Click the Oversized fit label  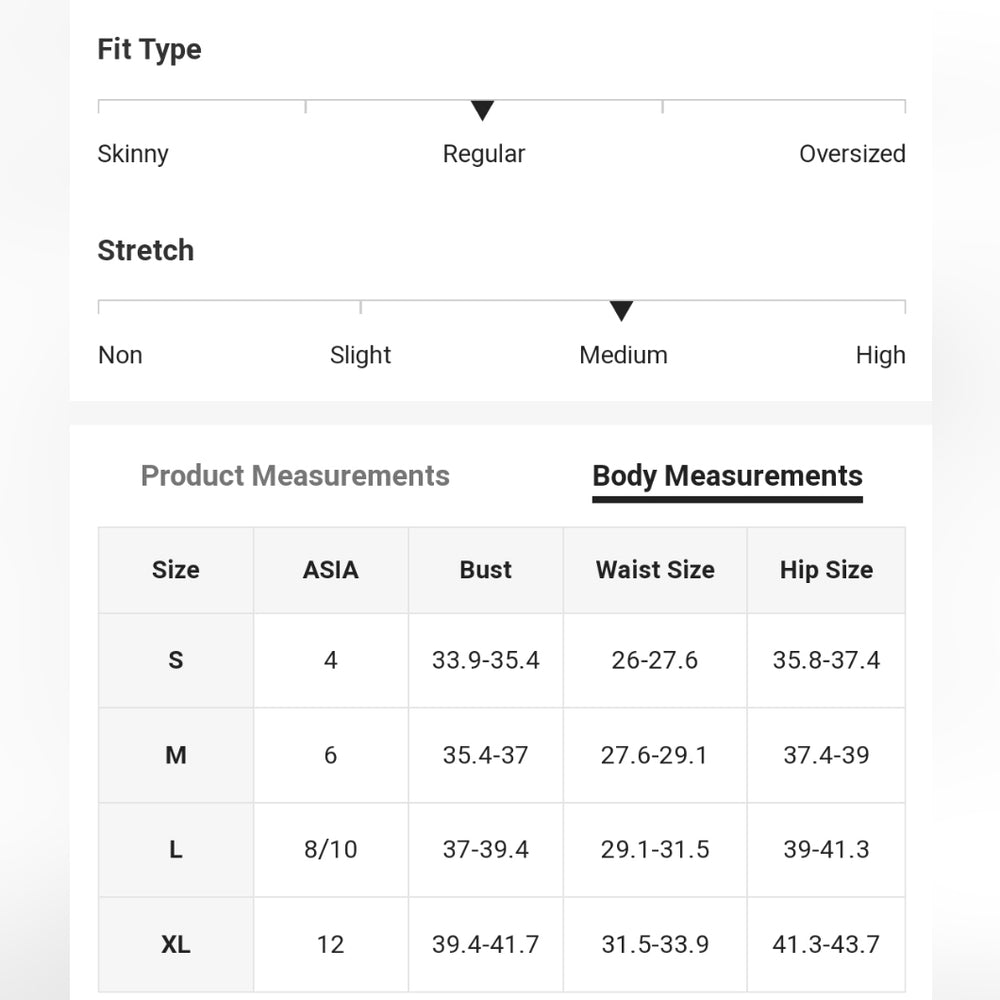[852, 154]
